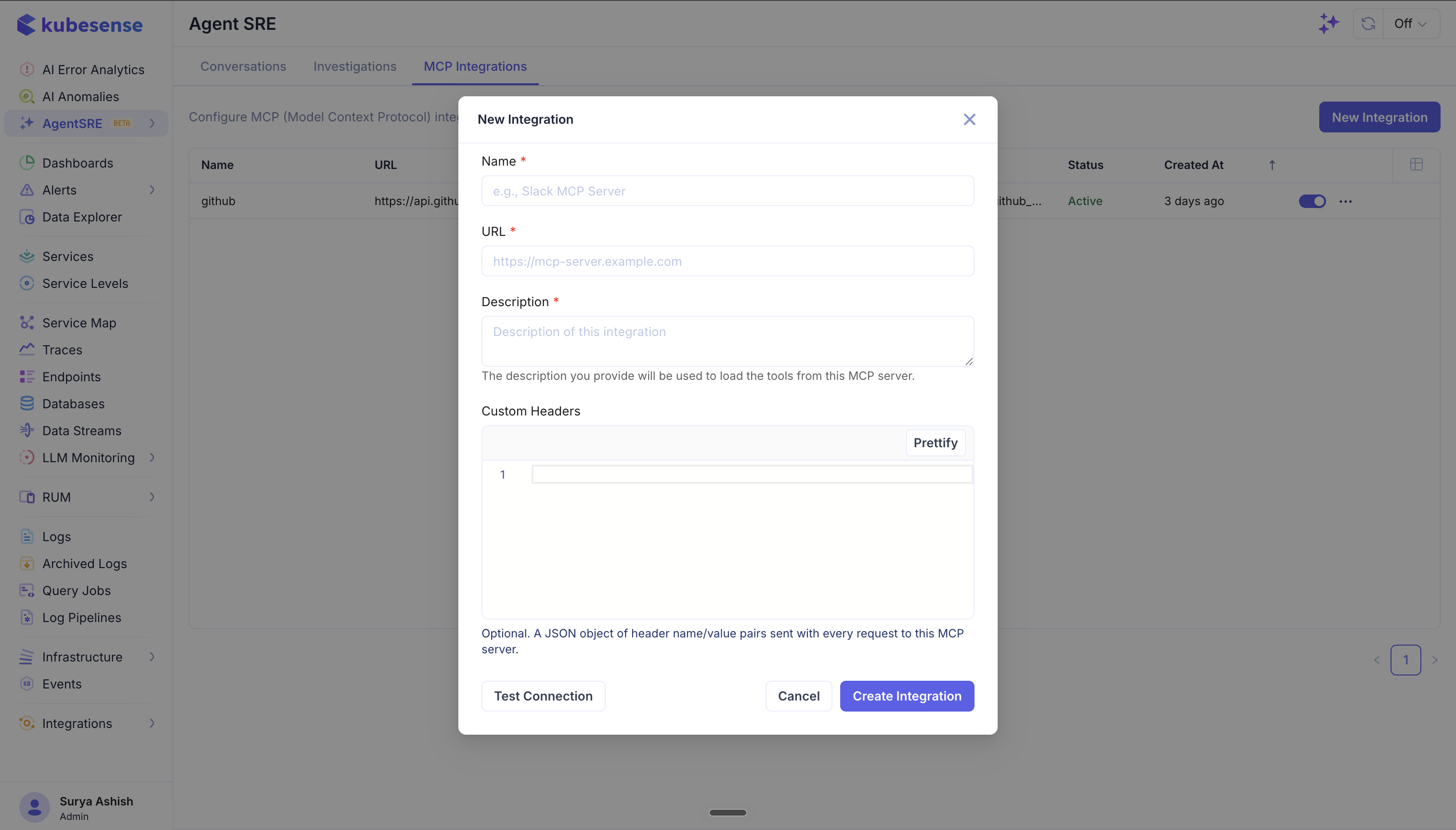Click the Create Integration button
The image size is (1456, 830).
coord(907,696)
